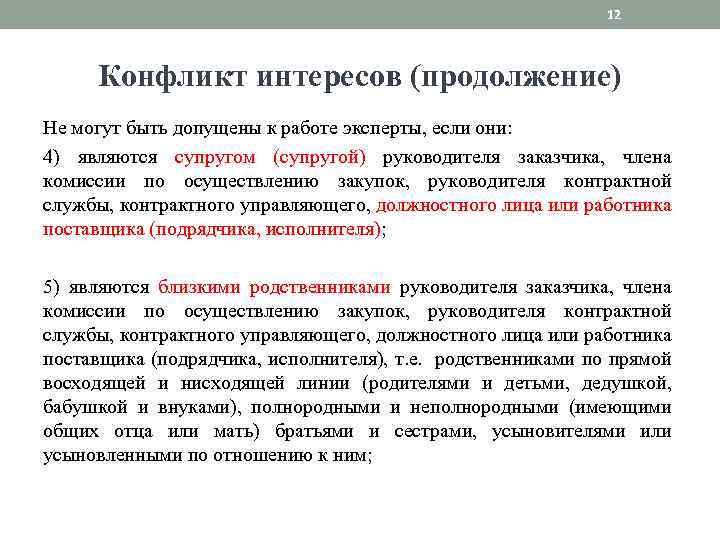Click the last line 'усыновленными по отношению к ним'
720x540 pixels.
click(x=205, y=456)
